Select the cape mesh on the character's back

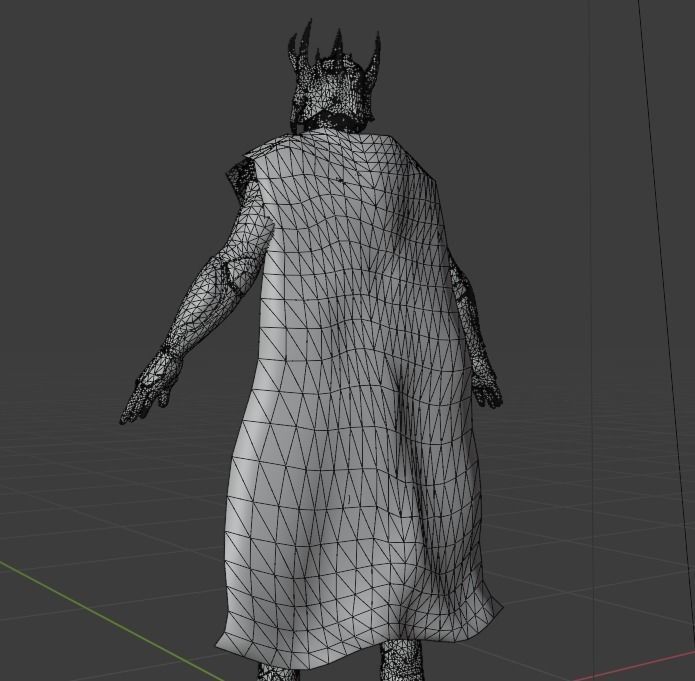[x=355, y=399]
